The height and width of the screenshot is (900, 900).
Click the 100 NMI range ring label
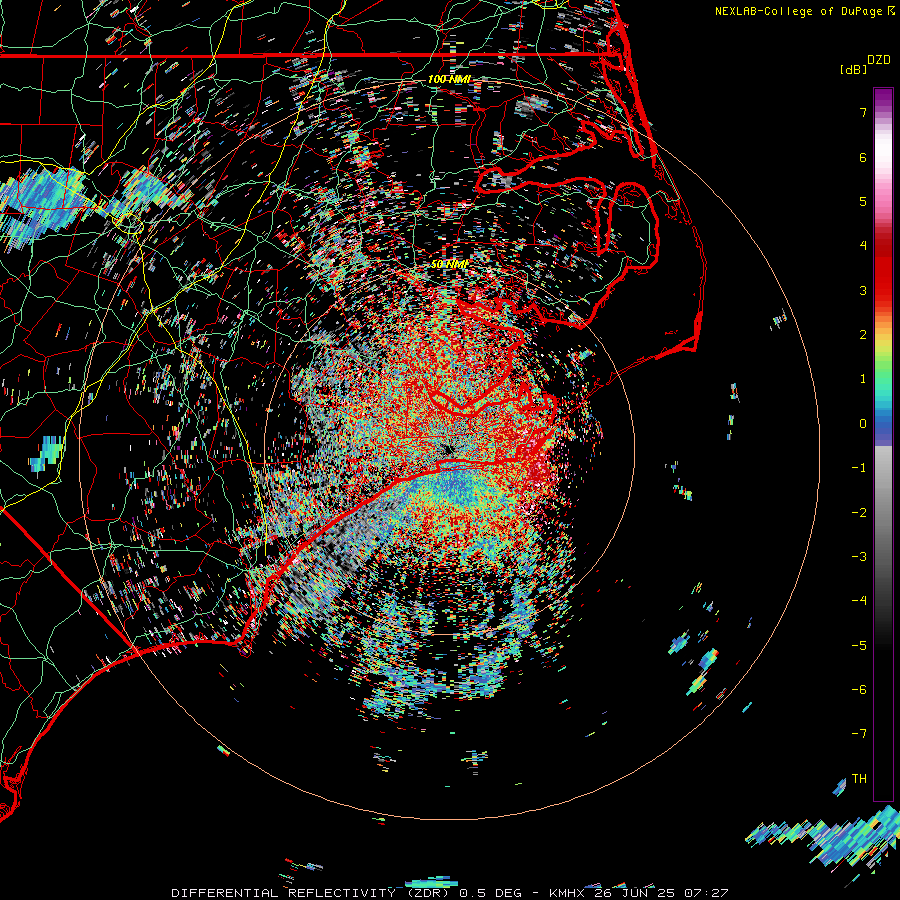[449, 79]
